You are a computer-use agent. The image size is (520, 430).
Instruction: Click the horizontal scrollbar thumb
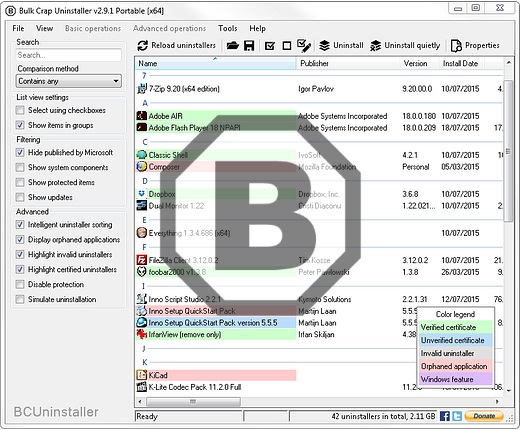coord(193,401)
